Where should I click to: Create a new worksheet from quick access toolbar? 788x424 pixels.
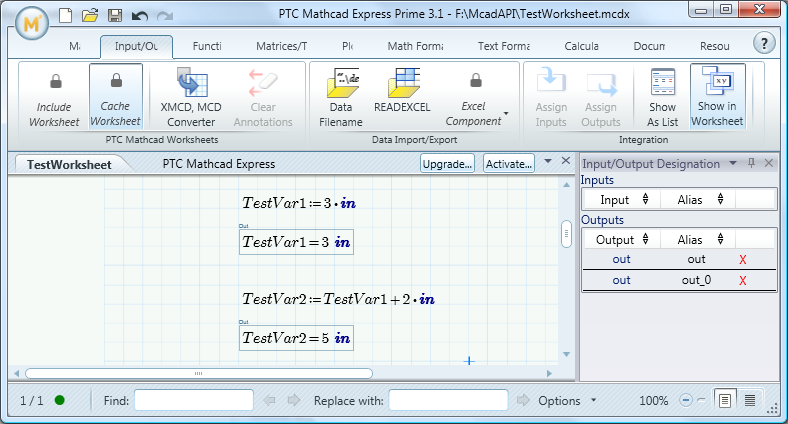(x=66, y=15)
